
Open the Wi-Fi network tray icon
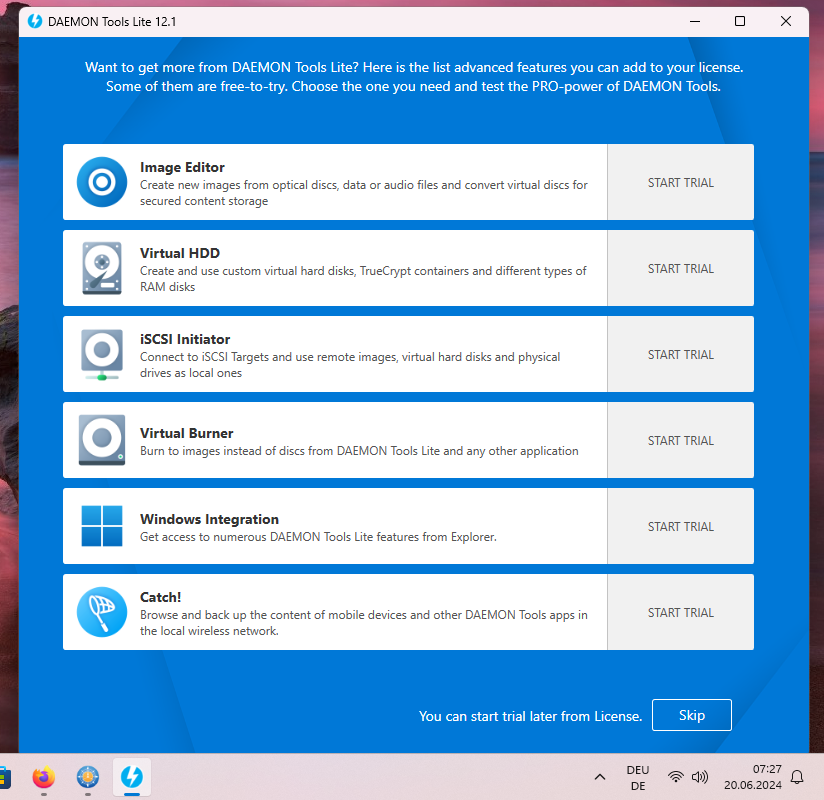(676, 777)
